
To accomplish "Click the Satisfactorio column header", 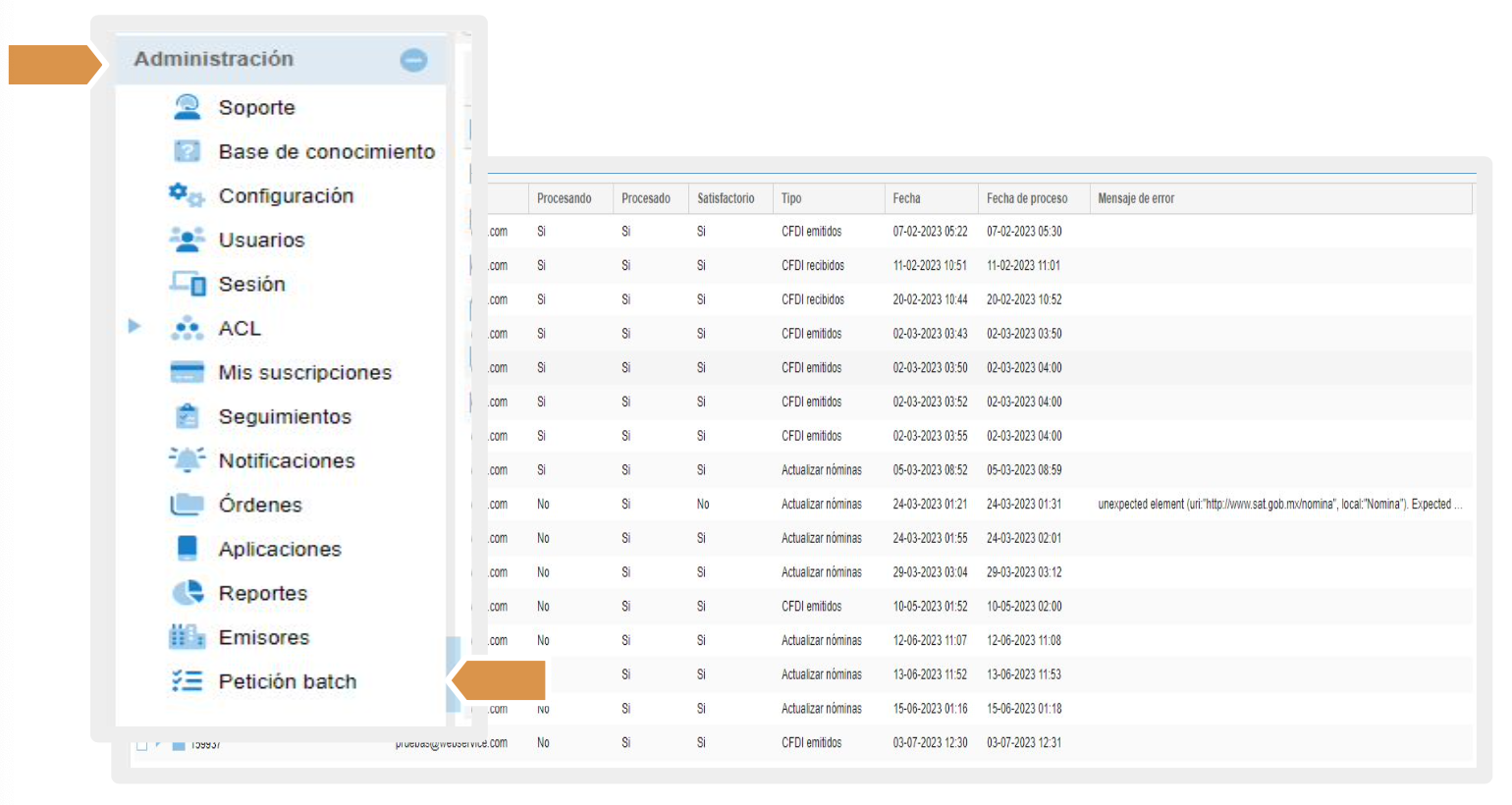I will tap(726, 198).
